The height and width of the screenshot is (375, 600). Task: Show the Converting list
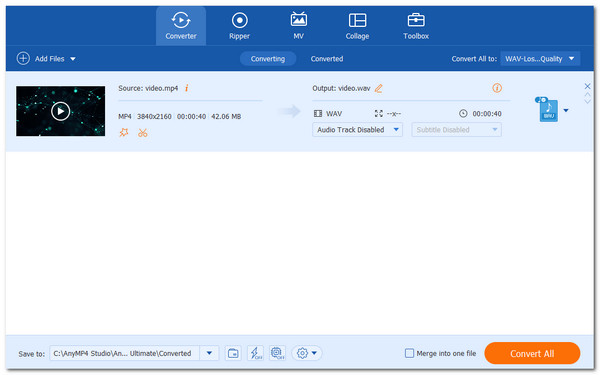(x=268, y=59)
